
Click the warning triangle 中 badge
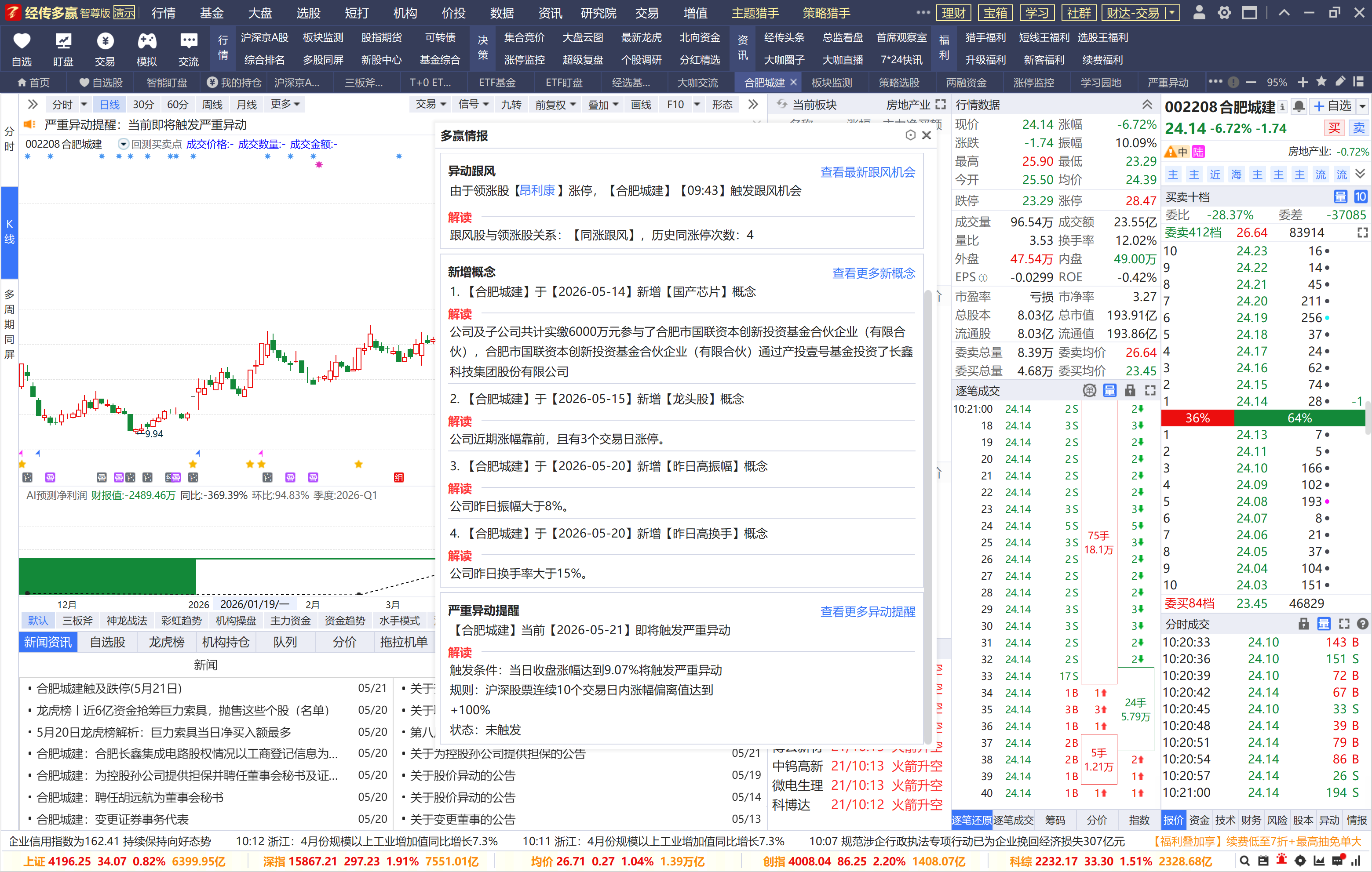[x=1177, y=152]
